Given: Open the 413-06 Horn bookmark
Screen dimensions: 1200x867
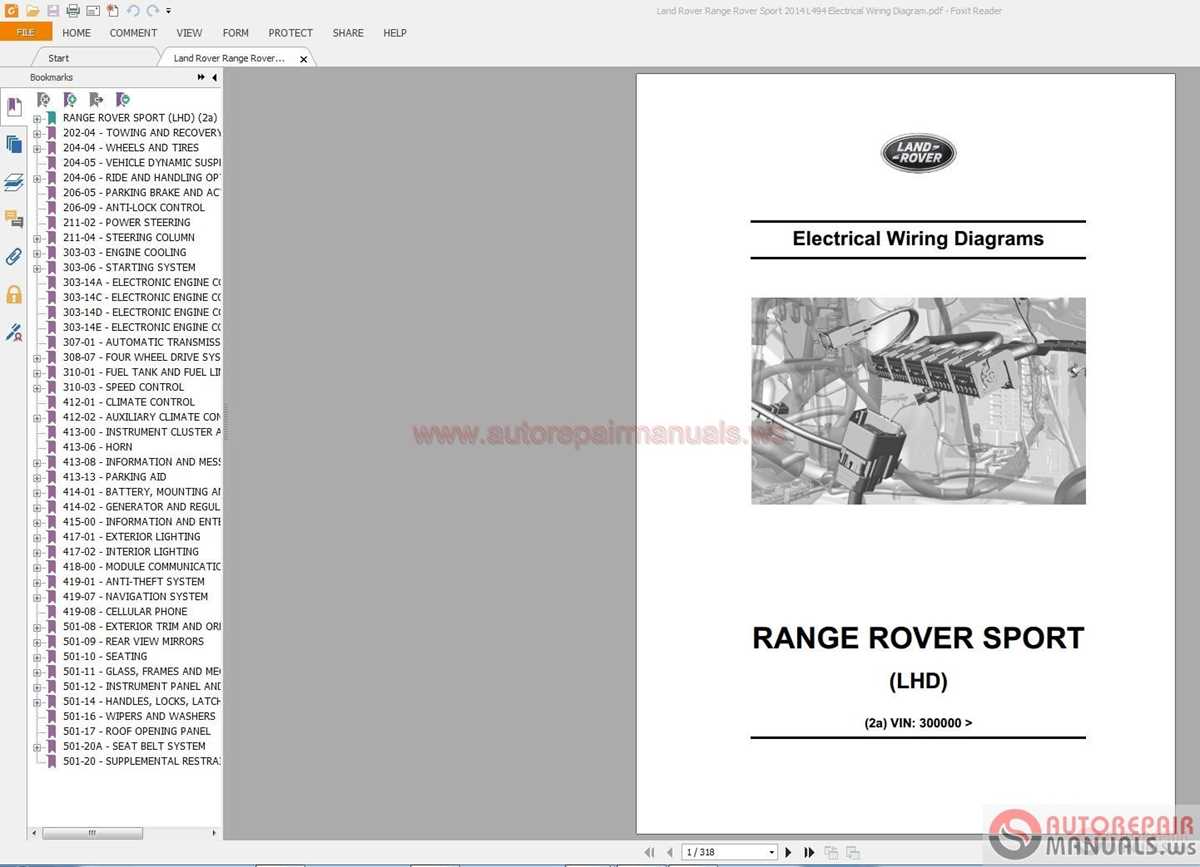Looking at the screenshot, I should (97, 447).
